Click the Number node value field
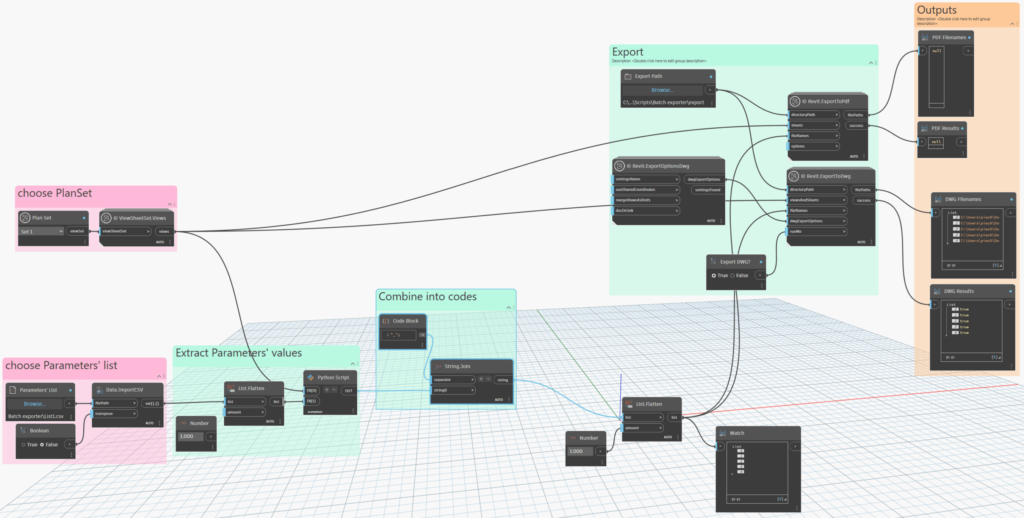The width and height of the screenshot is (1024, 518). point(189,437)
